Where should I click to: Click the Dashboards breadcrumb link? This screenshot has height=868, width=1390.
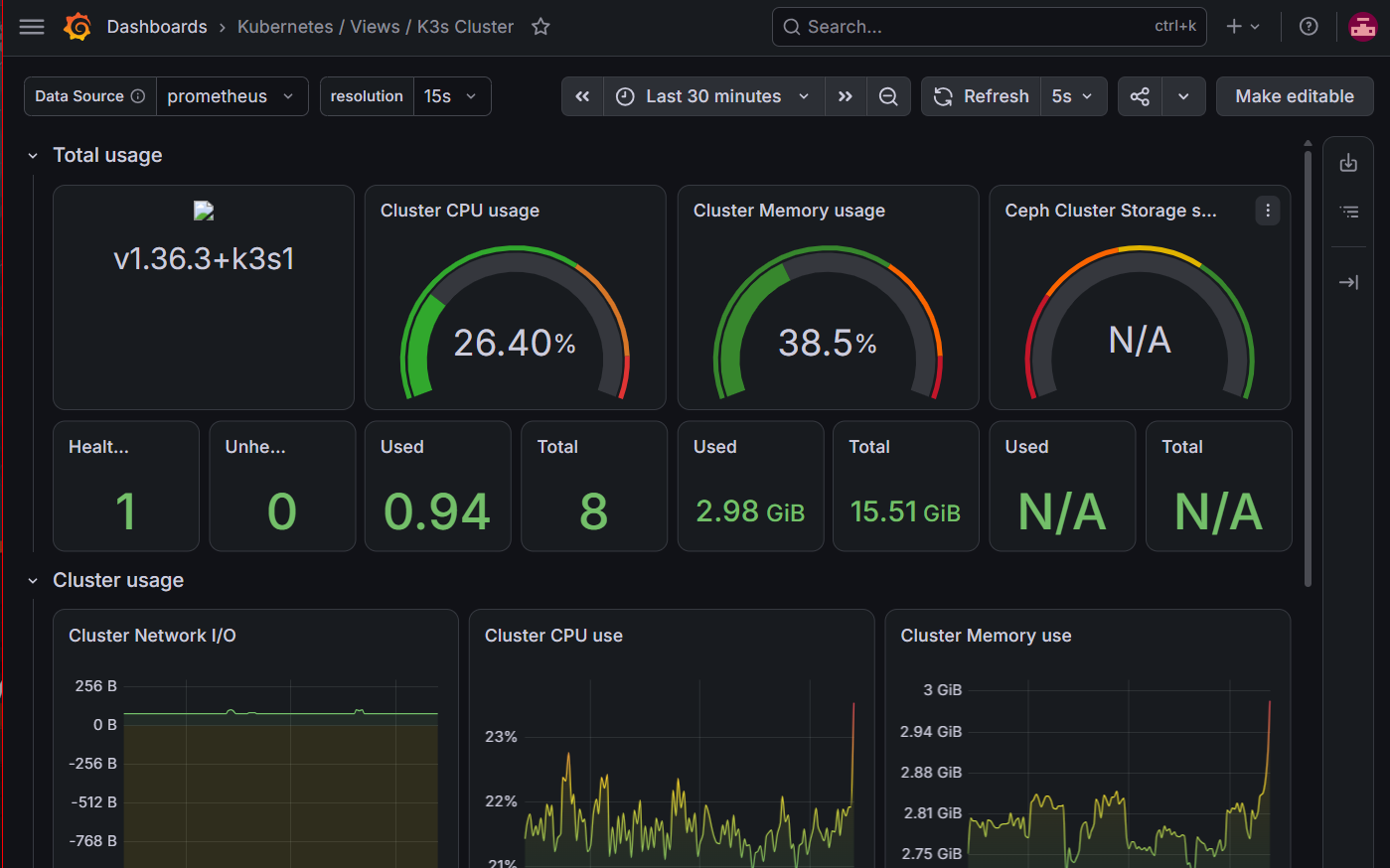tap(157, 27)
